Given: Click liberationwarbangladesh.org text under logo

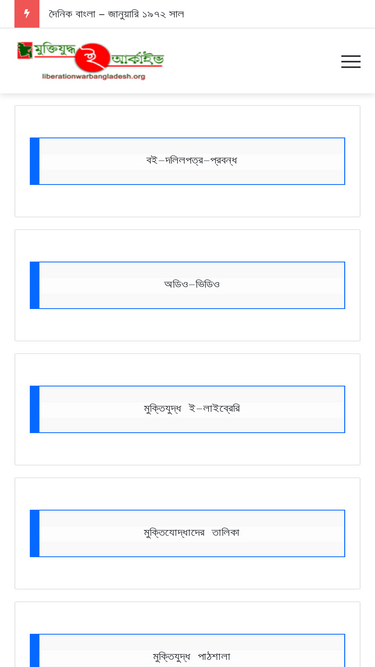Looking at the screenshot, I should point(94,77).
